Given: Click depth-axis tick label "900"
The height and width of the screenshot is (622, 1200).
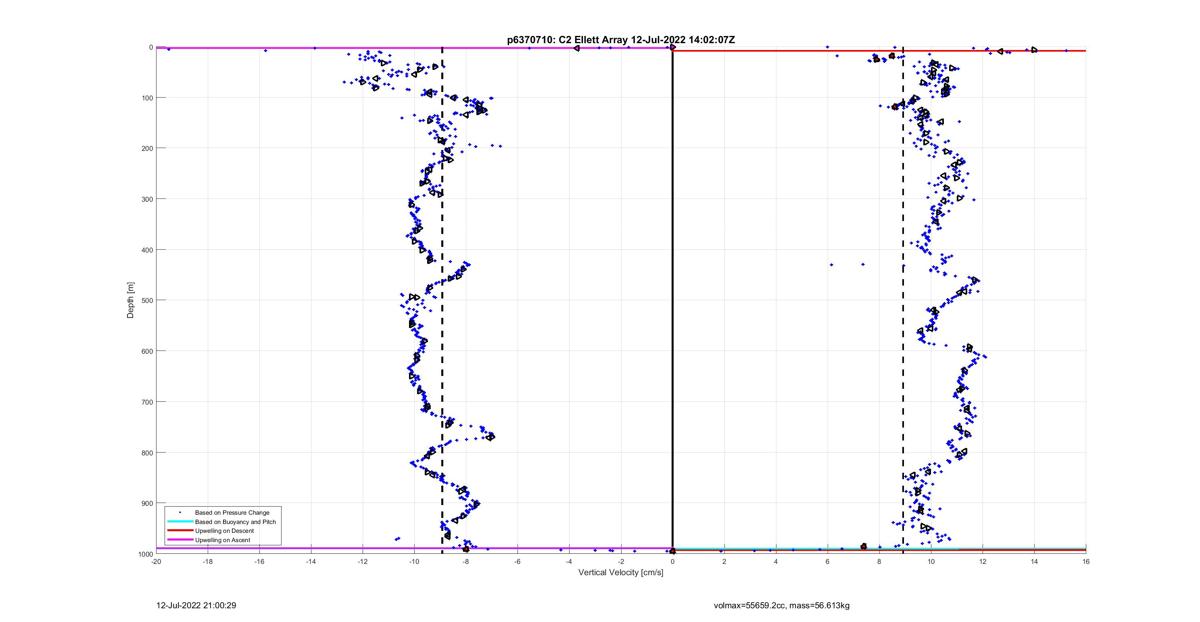Looking at the screenshot, I should coord(146,503).
